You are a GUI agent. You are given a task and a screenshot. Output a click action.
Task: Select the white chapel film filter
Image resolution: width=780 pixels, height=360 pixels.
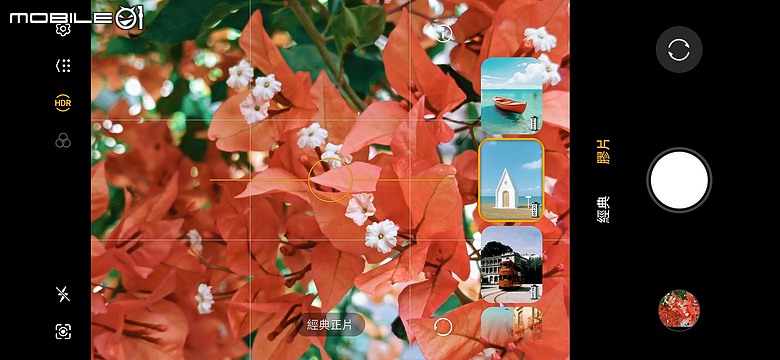[x=511, y=180]
